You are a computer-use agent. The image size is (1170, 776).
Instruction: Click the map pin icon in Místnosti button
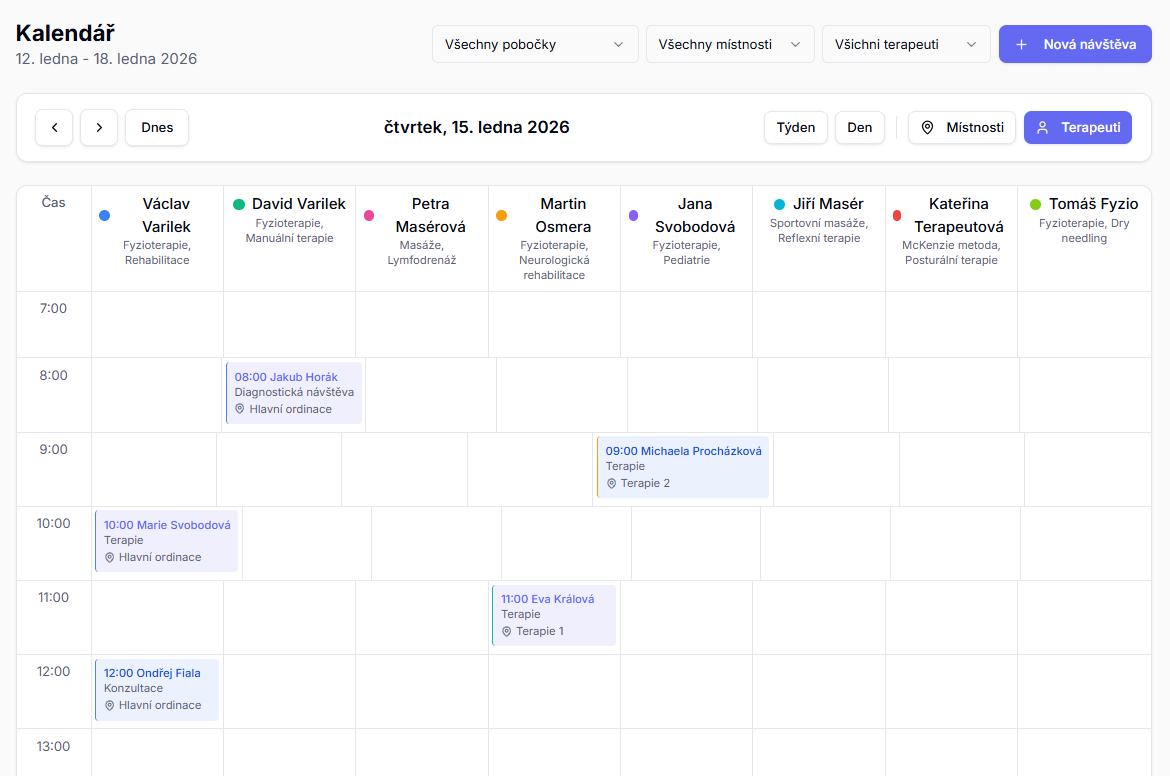(x=927, y=128)
